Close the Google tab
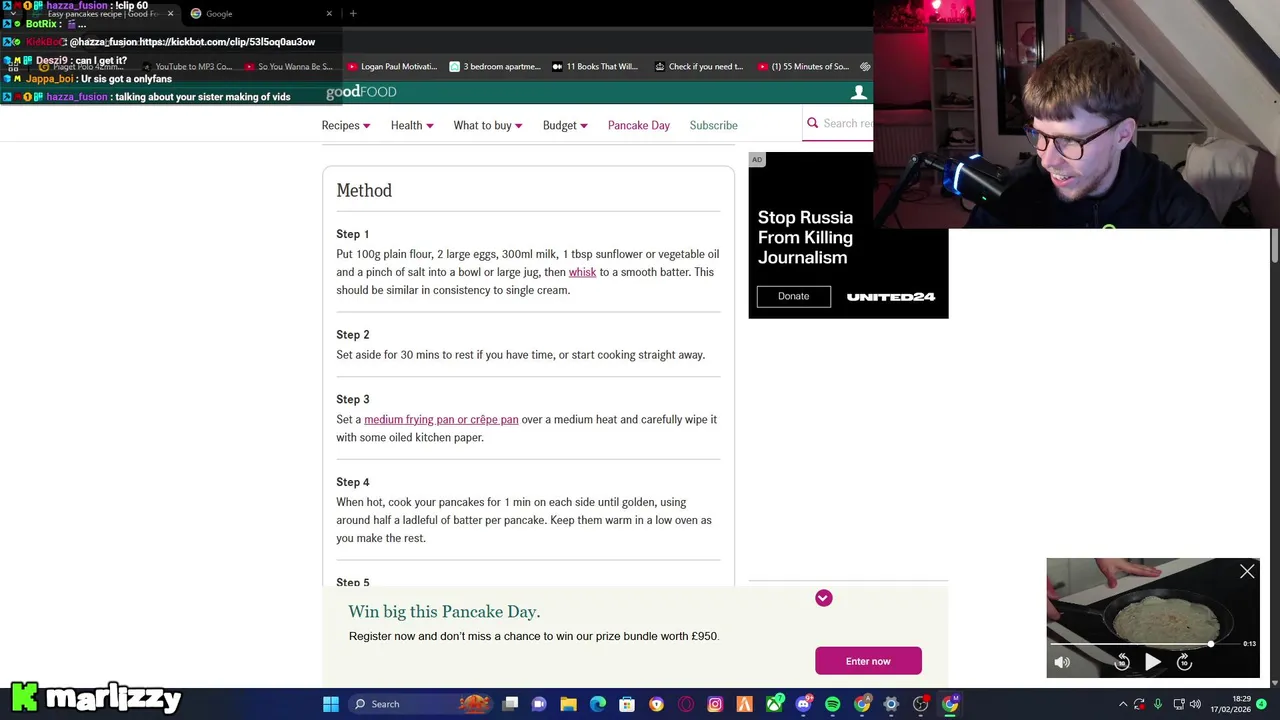The width and height of the screenshot is (1280, 720). pos(329,14)
